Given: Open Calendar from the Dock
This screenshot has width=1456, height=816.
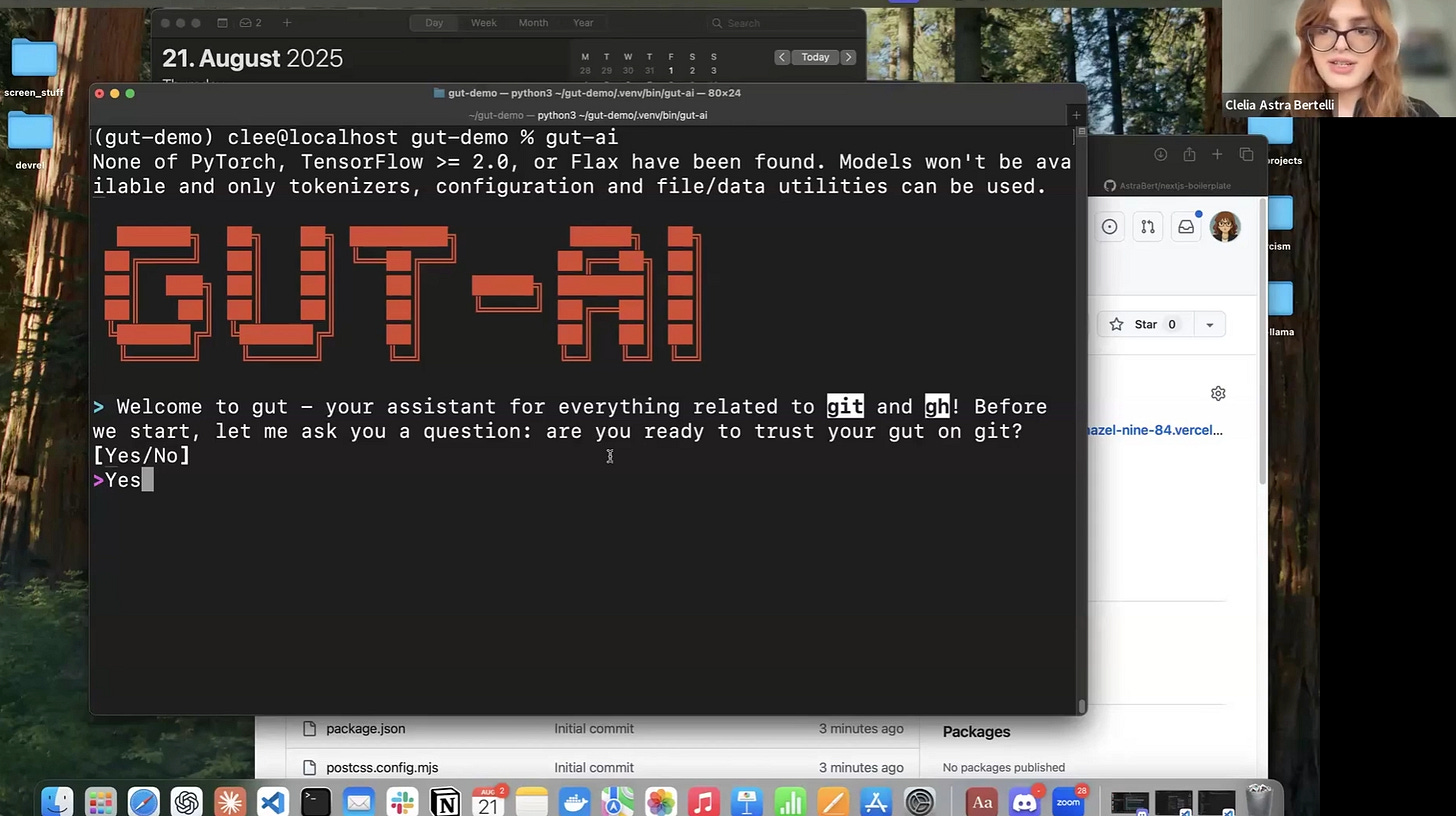Looking at the screenshot, I should 488,802.
